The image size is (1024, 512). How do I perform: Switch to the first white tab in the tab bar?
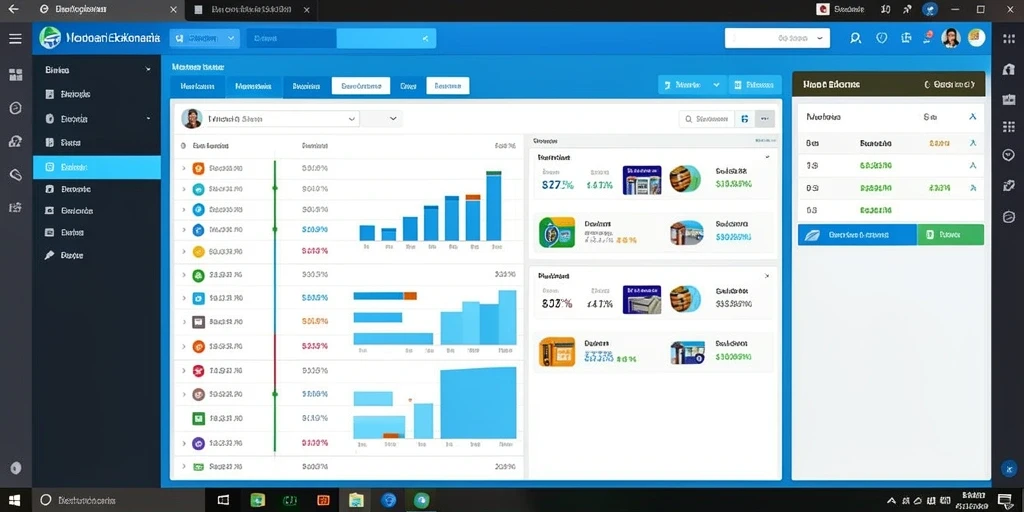coord(360,86)
